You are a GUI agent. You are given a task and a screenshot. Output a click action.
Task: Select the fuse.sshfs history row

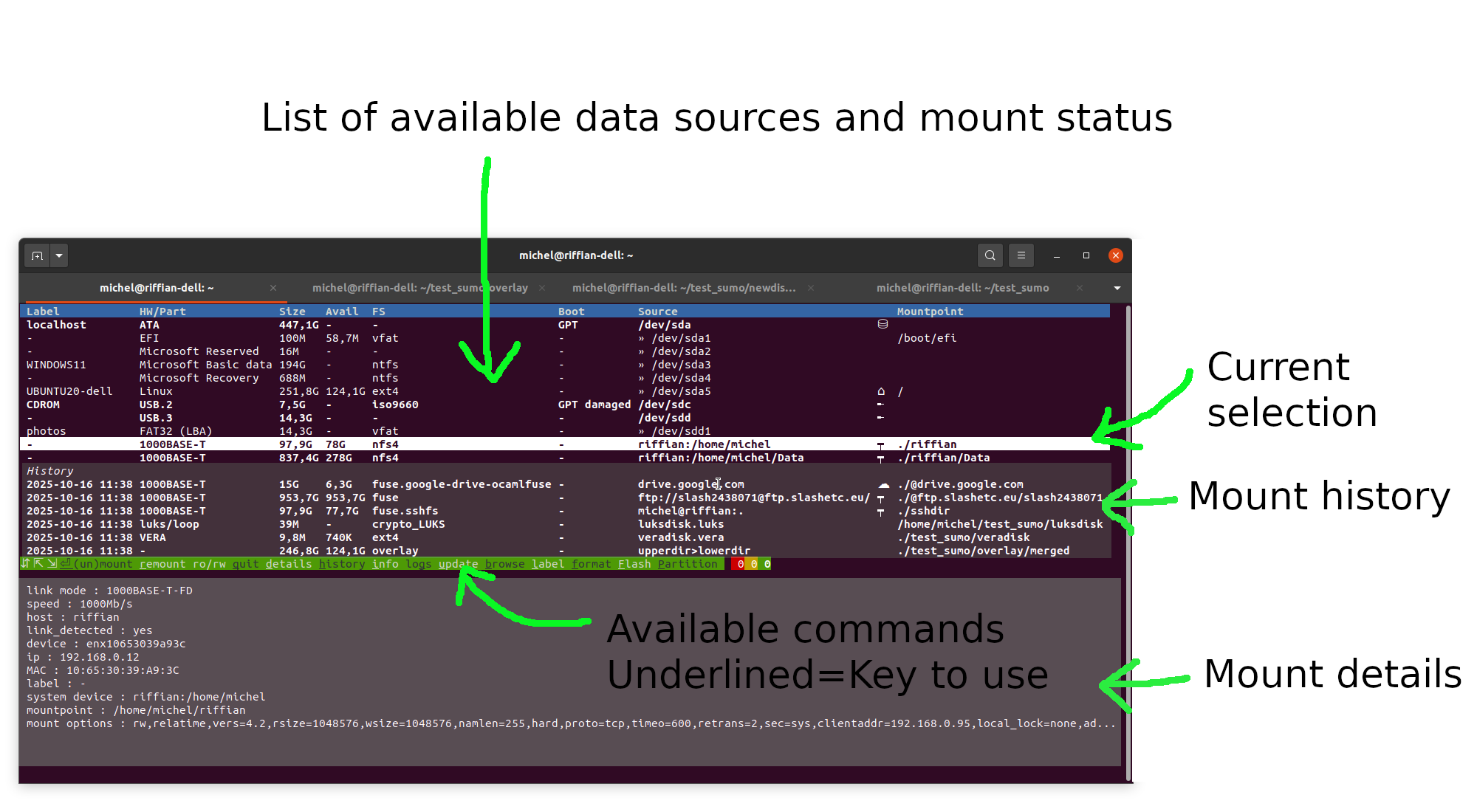click(565, 511)
